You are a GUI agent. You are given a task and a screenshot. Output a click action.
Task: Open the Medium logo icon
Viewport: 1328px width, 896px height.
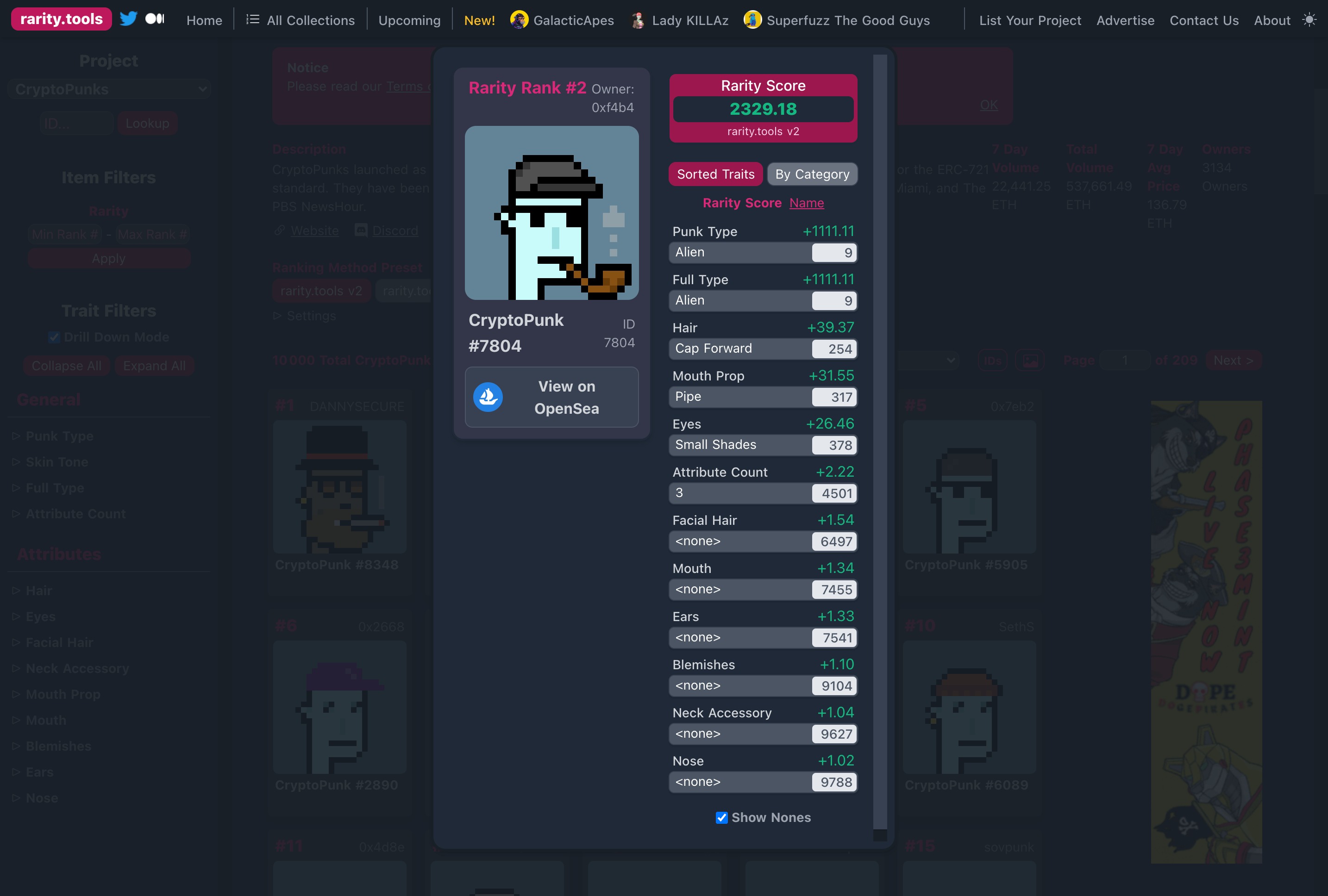(x=154, y=19)
